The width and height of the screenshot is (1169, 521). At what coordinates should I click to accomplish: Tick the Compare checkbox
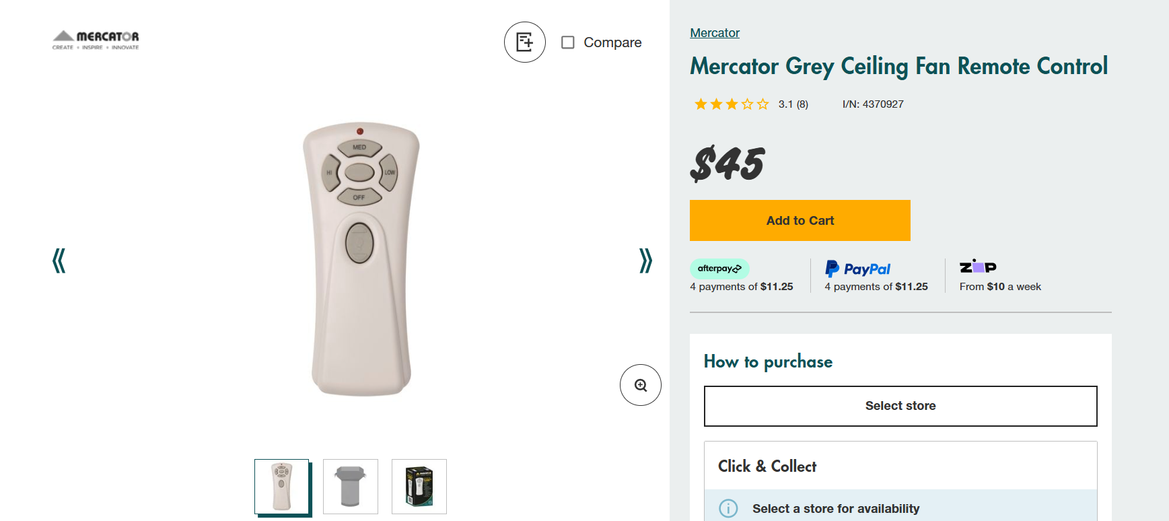pos(568,42)
